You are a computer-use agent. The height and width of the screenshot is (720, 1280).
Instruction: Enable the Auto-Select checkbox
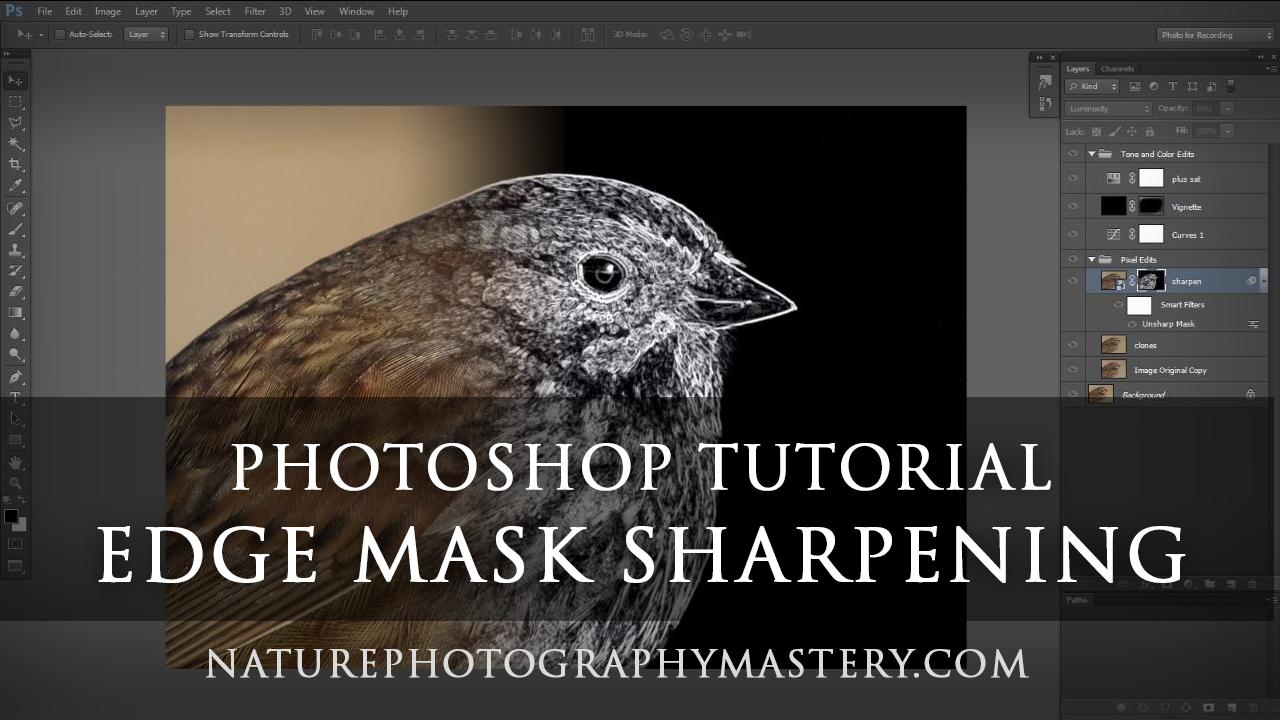point(60,34)
